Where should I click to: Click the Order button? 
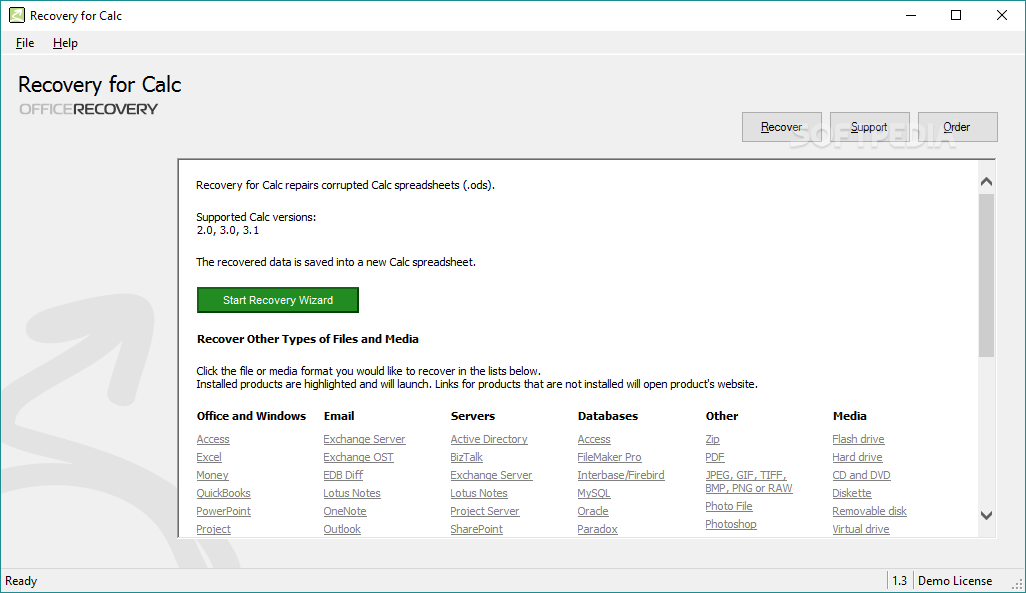pos(957,127)
